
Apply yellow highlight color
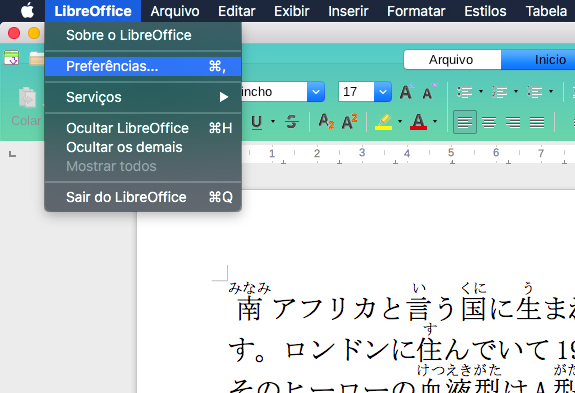click(x=384, y=122)
